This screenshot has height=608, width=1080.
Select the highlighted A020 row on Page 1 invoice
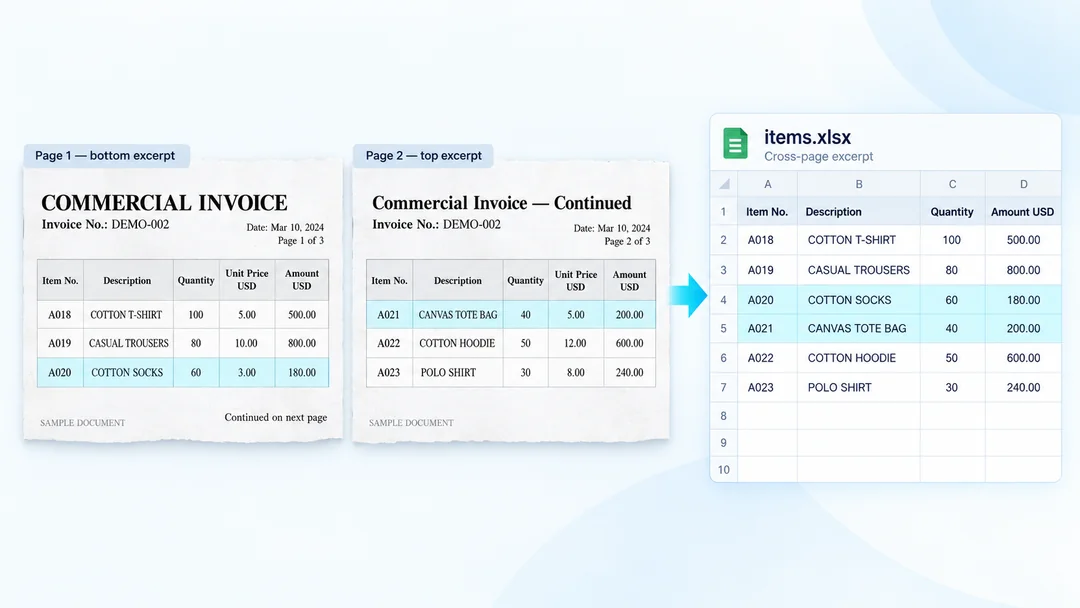183,373
